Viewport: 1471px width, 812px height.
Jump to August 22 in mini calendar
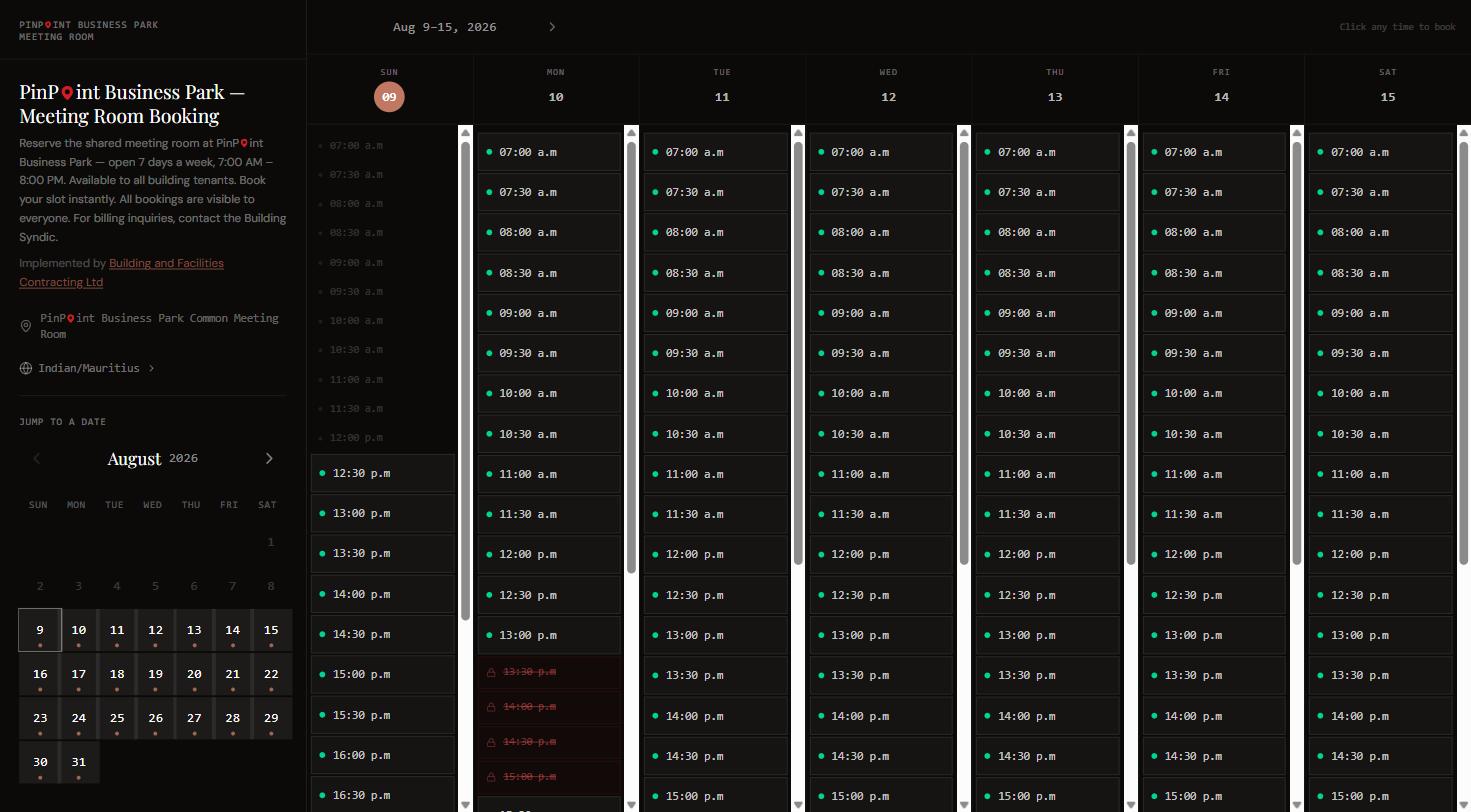[x=271, y=674]
